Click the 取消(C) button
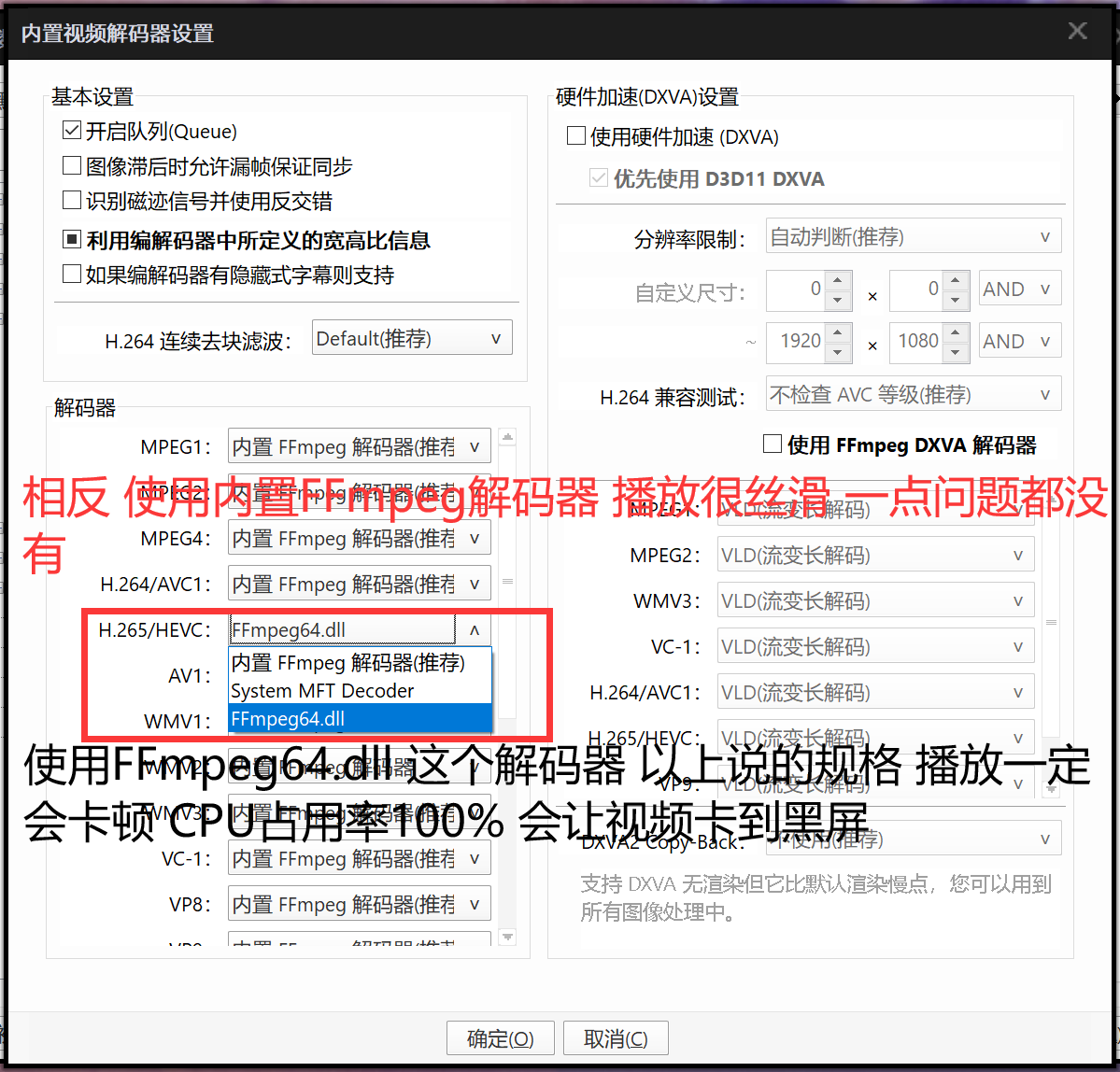The height and width of the screenshot is (1072, 1120). pyautogui.click(x=616, y=1037)
